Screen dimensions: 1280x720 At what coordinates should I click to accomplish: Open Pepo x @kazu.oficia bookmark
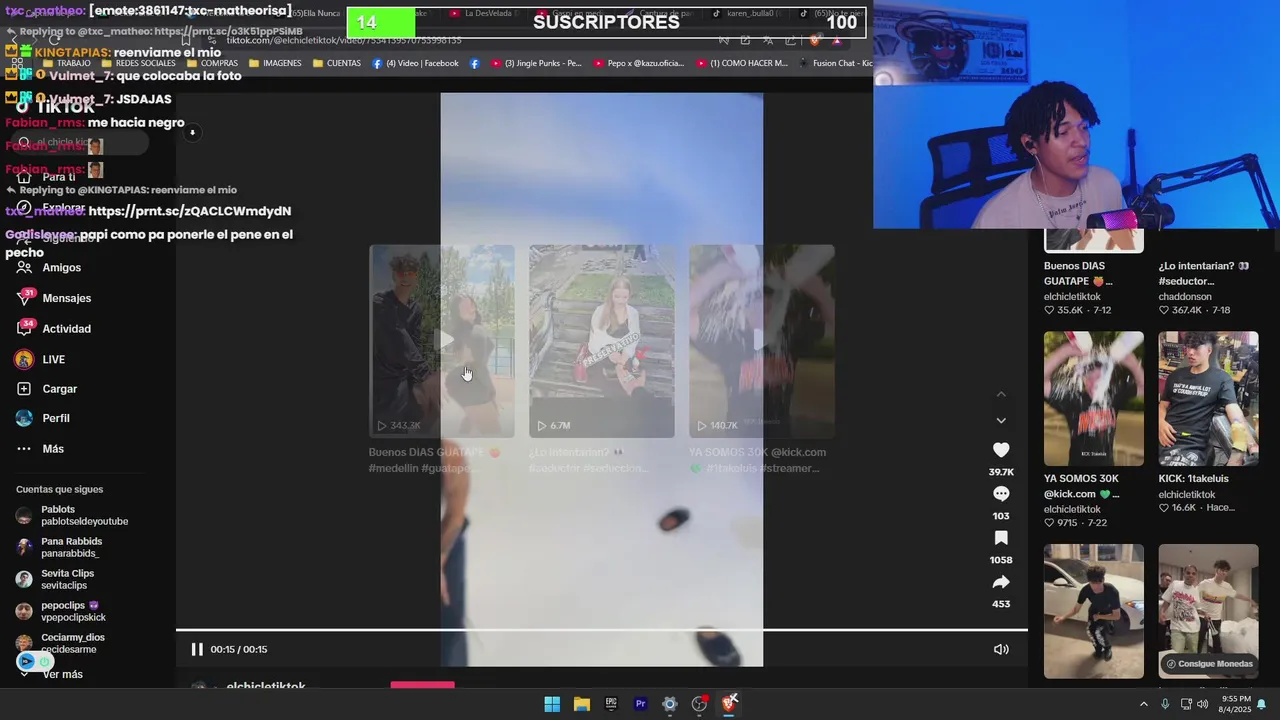[x=639, y=63]
